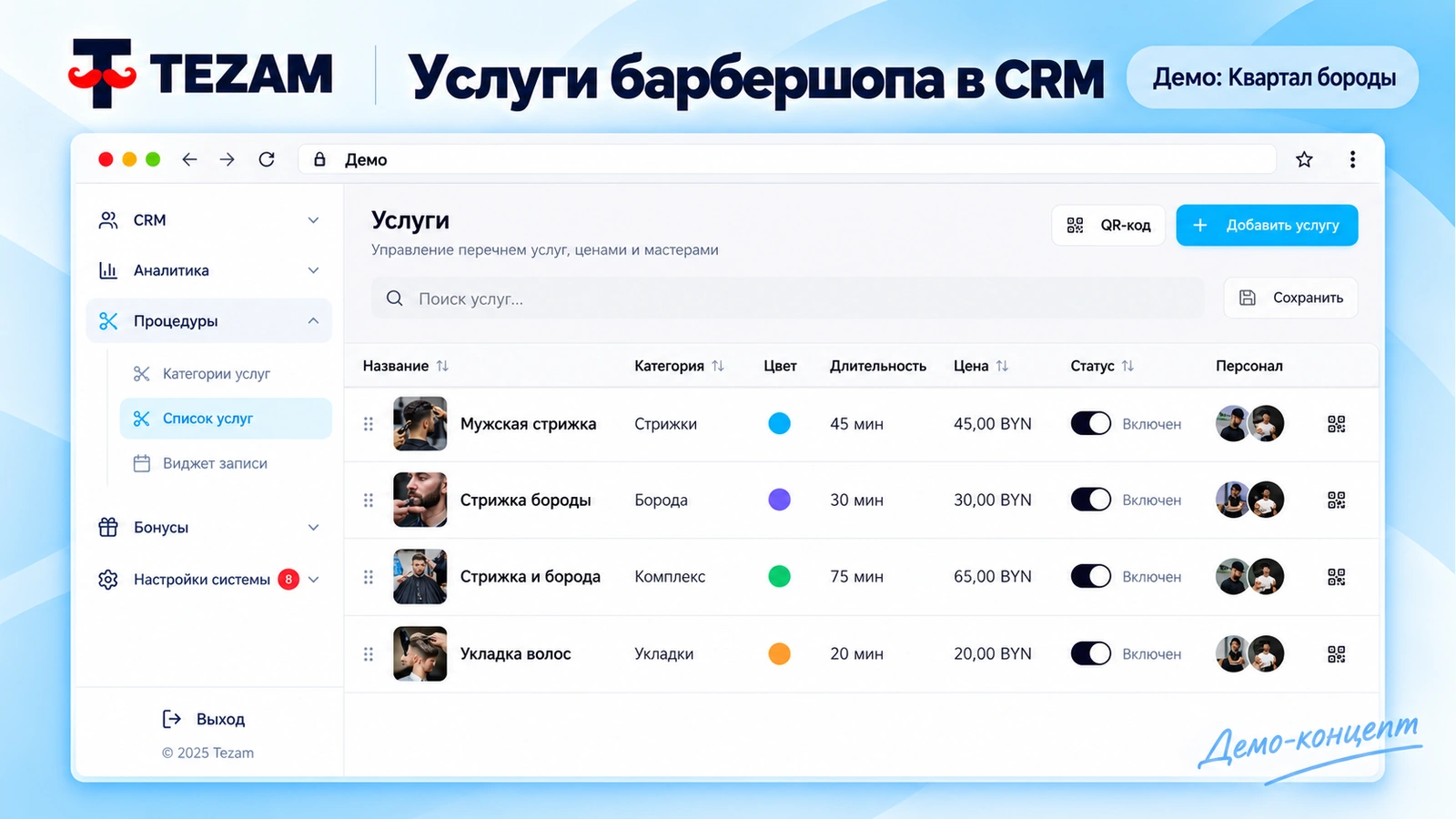The width and height of the screenshot is (1456, 819).
Task: Click the orange color dot of Укладка волос
Action: pos(779,653)
